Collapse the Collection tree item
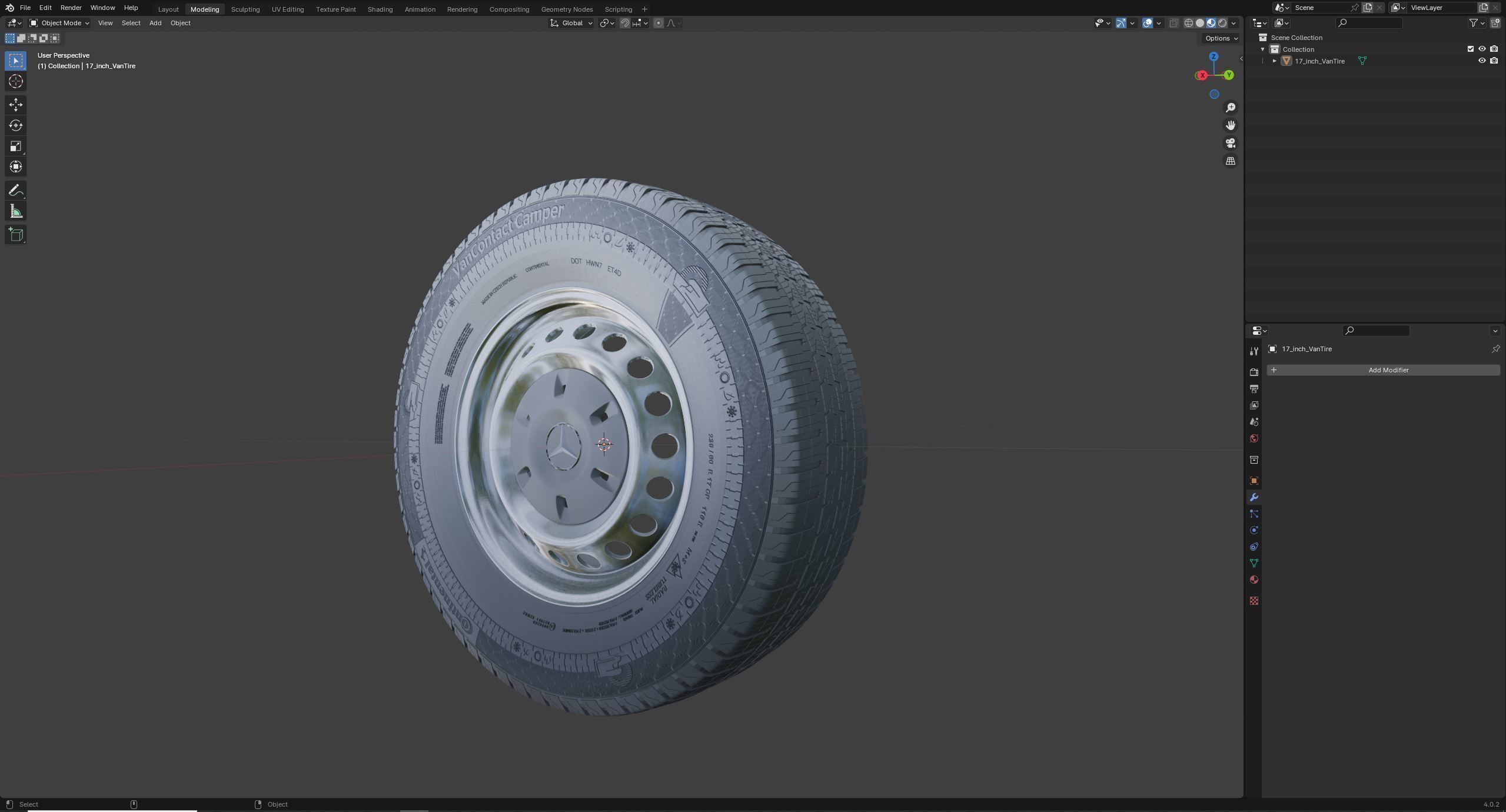Image resolution: width=1506 pixels, height=812 pixels. (x=1262, y=49)
